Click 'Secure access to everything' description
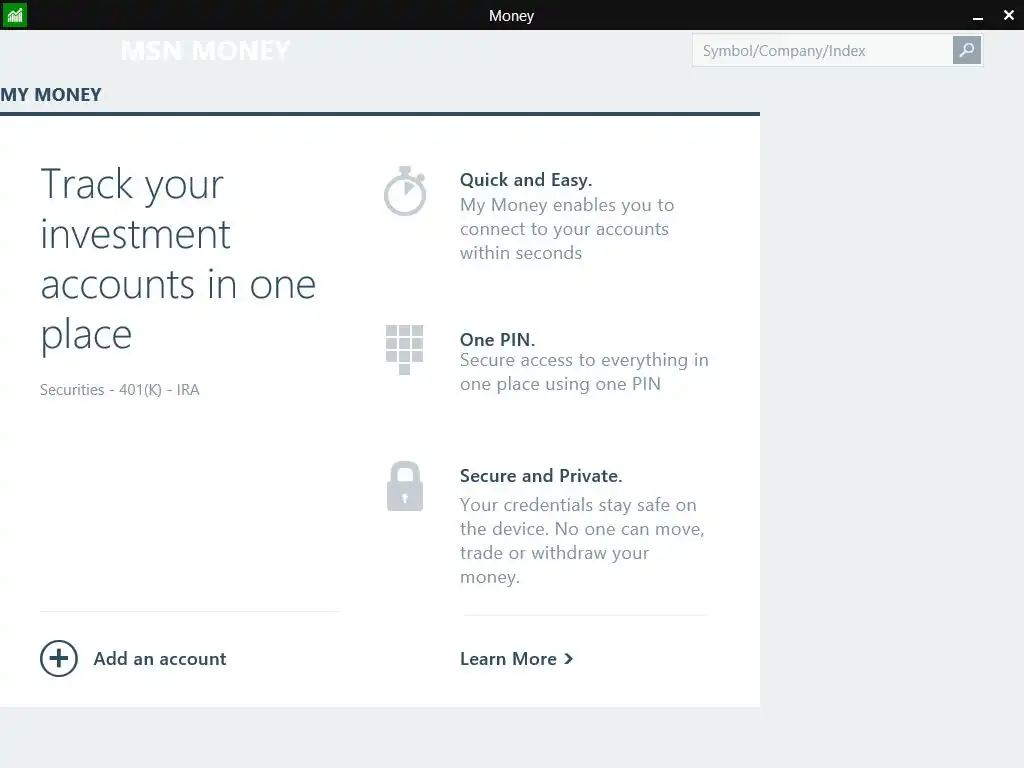Viewport: 1024px width, 768px height. 584,372
